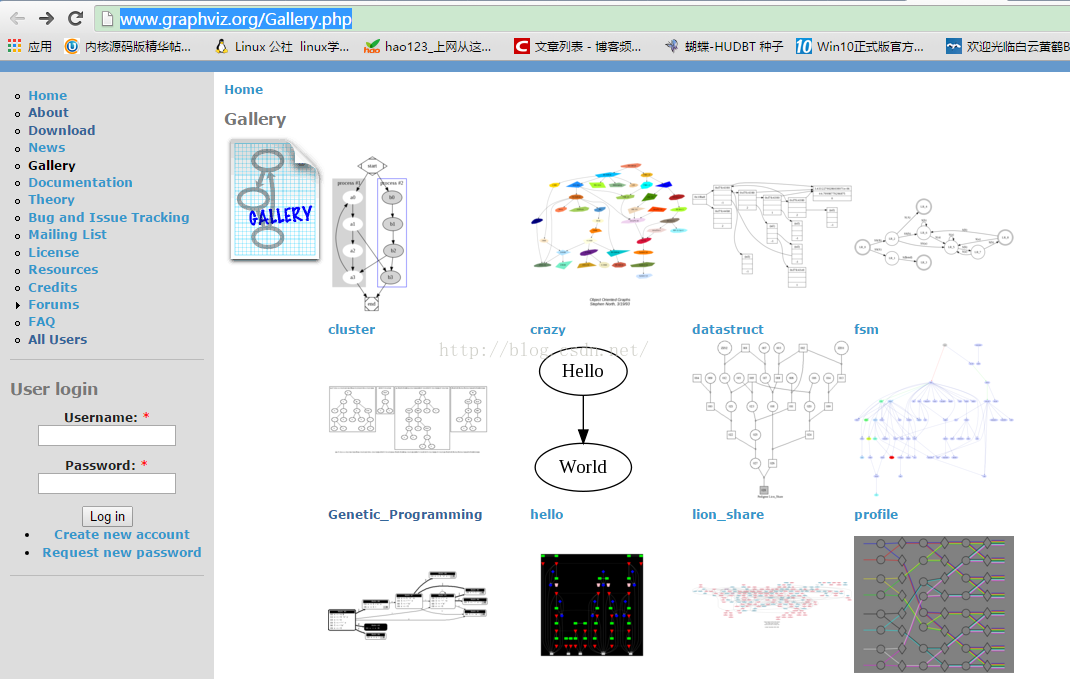Open the 文章列表 博客频 bookmark

(577, 46)
